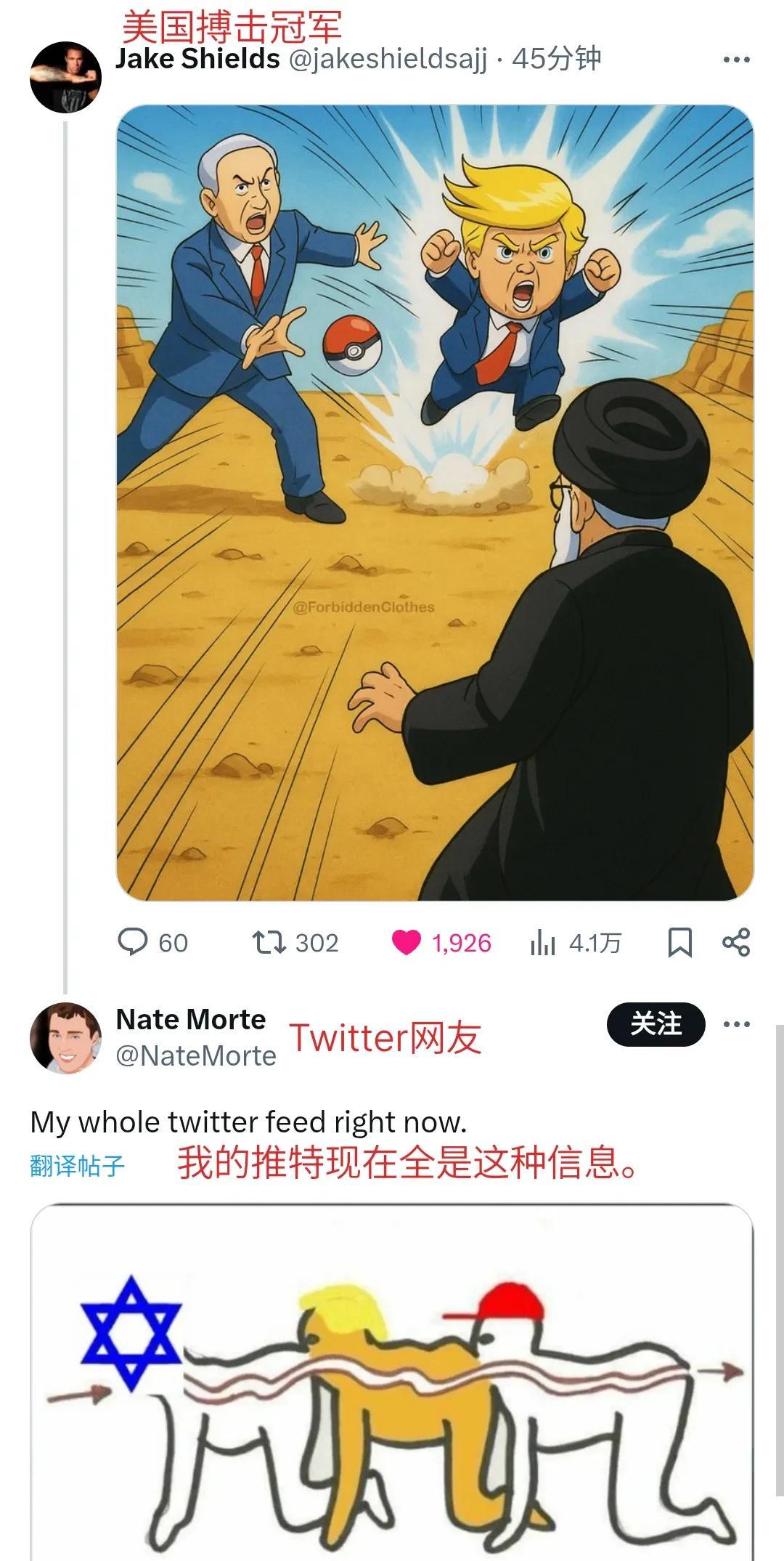784x1561 pixels.
Task: Visit the @jakeshieldsajj handle
Action: pos(388,60)
